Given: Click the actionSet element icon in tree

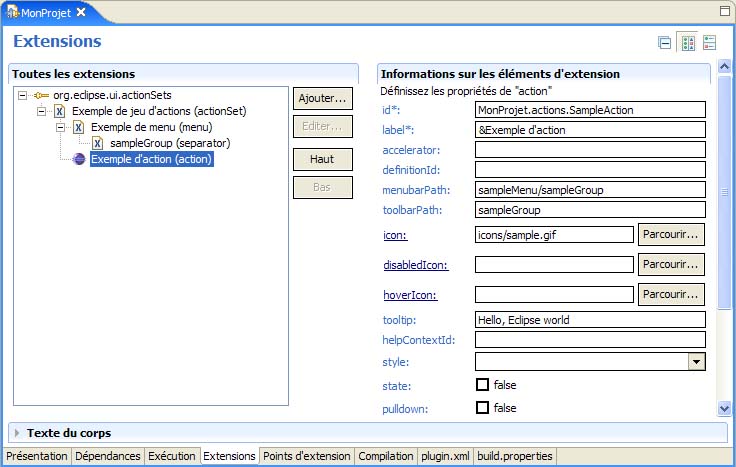Looking at the screenshot, I should tap(60, 111).
